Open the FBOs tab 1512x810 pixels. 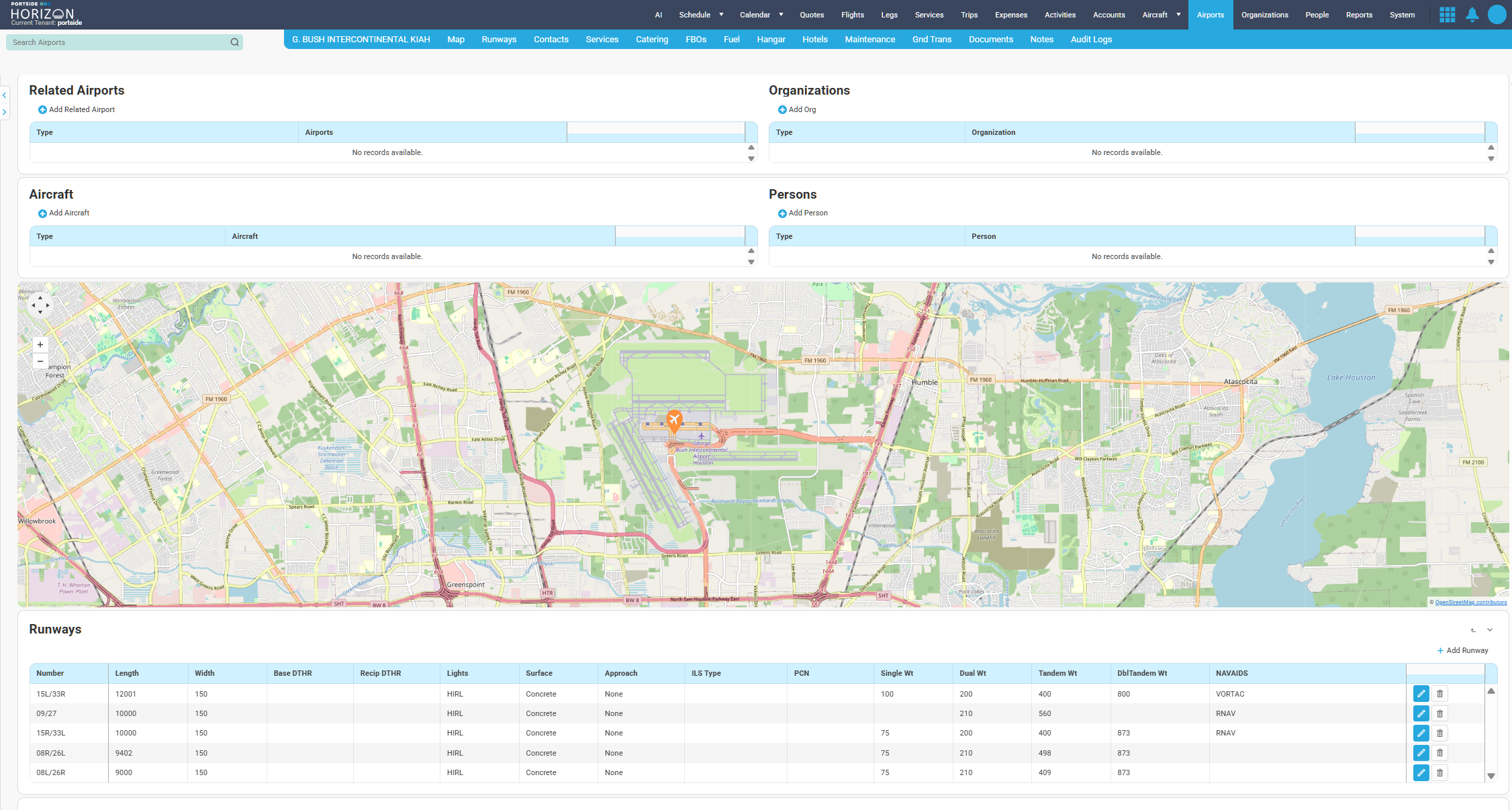tap(696, 40)
